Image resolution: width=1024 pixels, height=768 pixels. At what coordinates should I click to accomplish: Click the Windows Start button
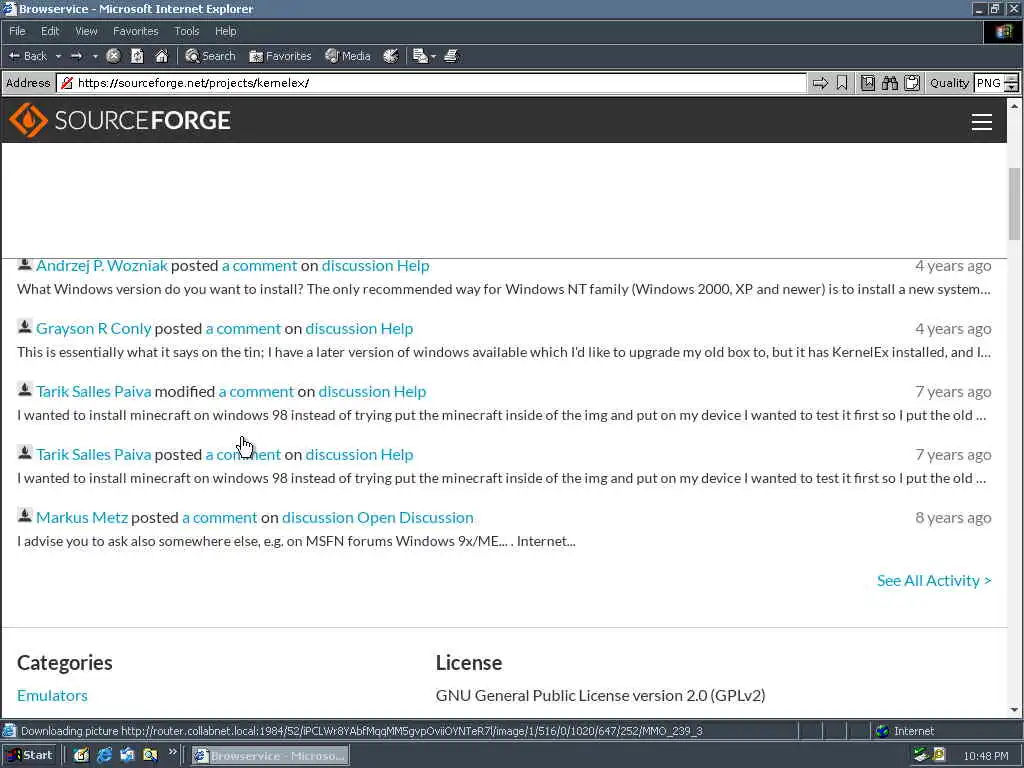[x=29, y=756]
